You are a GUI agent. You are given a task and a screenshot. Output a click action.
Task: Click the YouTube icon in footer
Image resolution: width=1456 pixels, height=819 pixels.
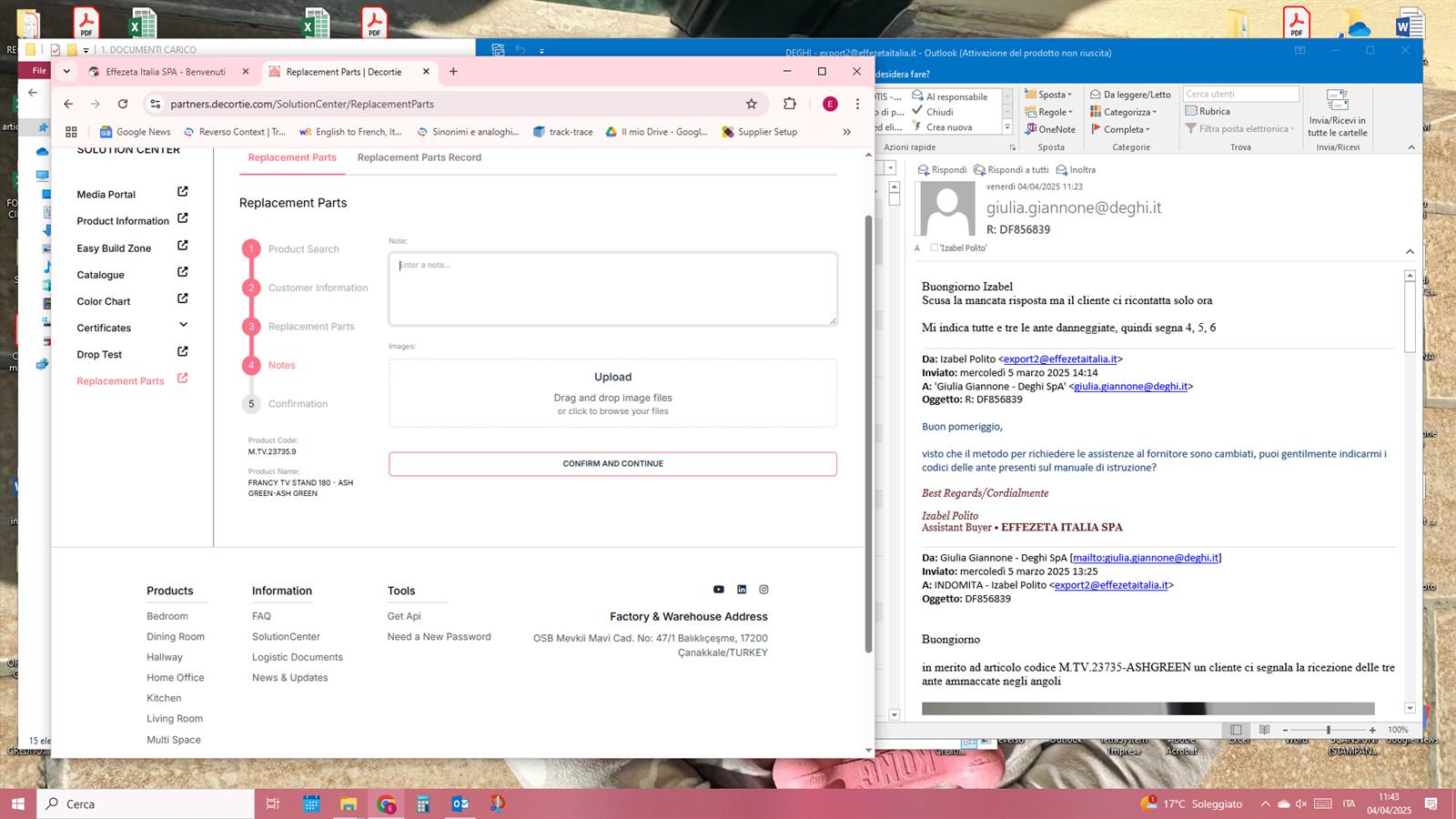click(718, 590)
